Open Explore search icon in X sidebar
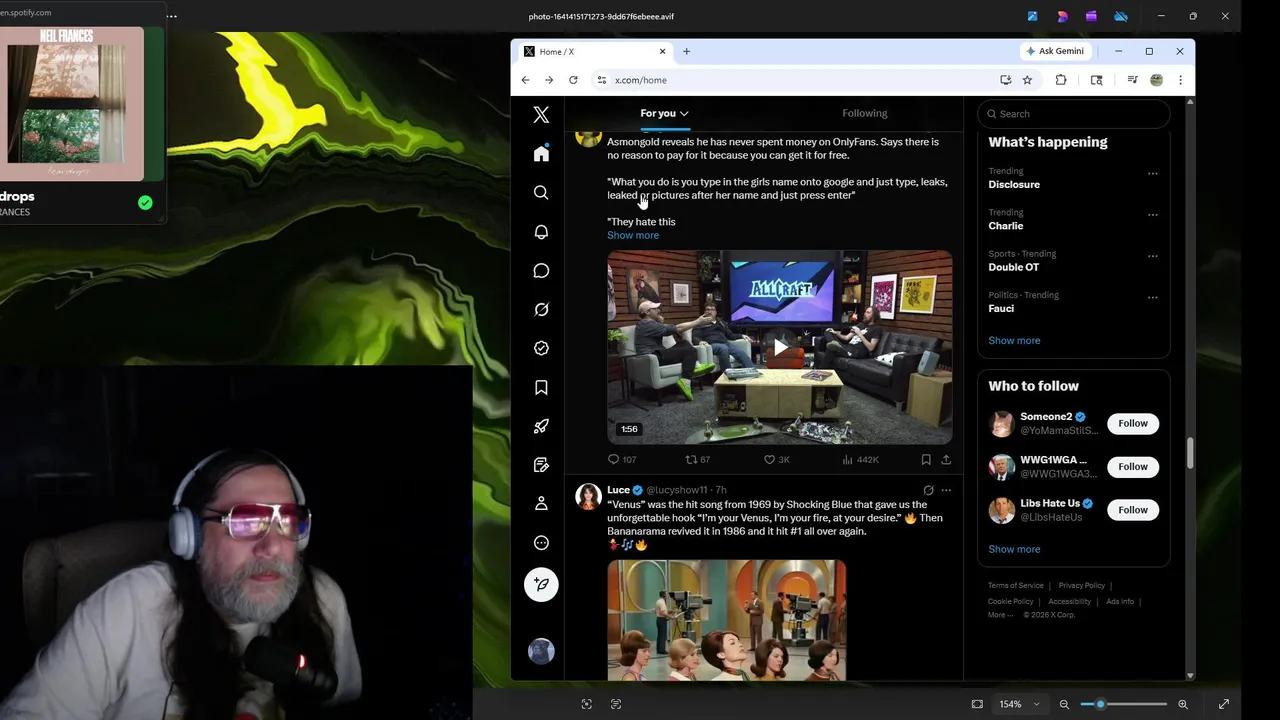This screenshot has height=720, width=1280. (x=541, y=192)
